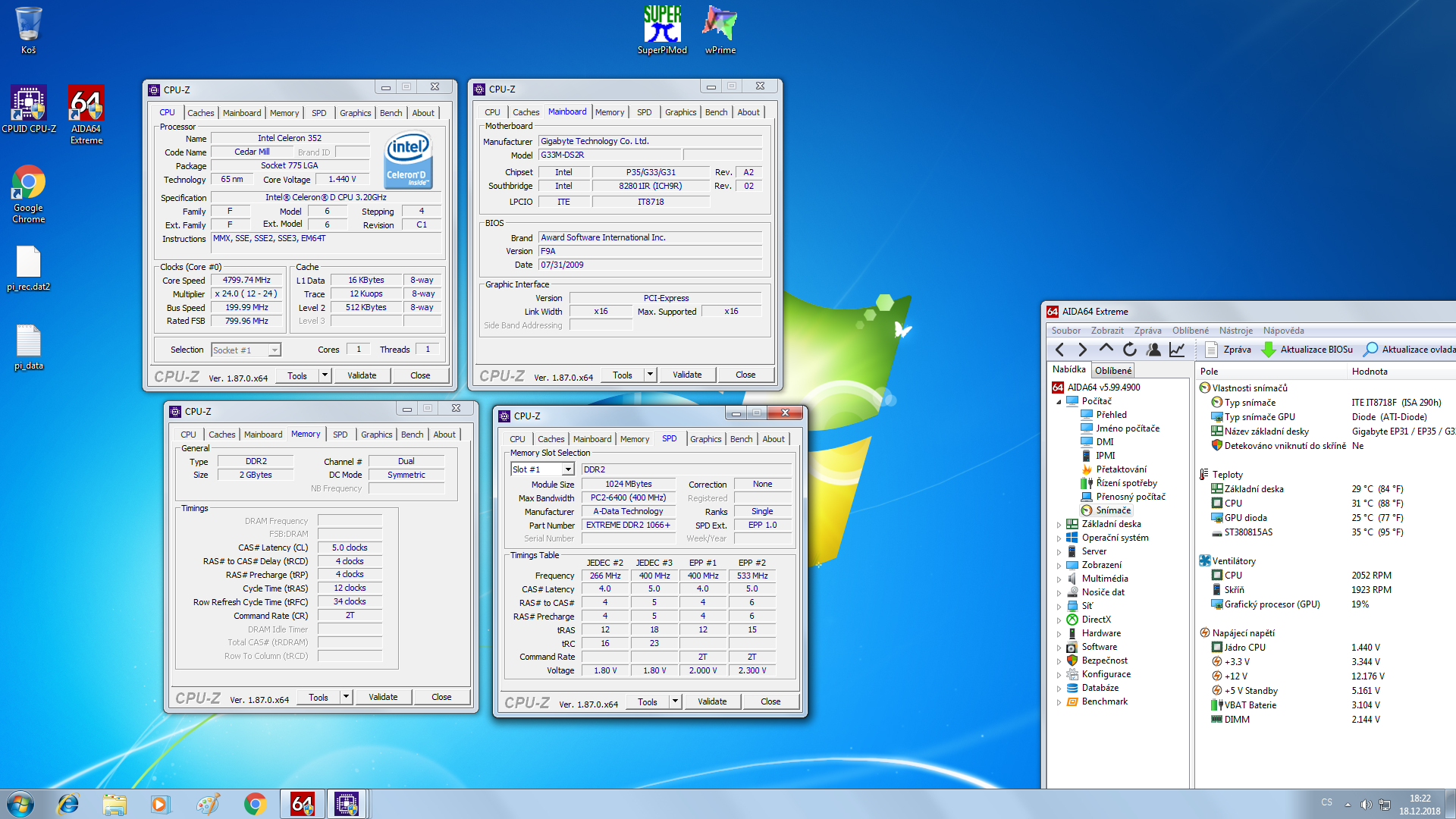Select the pi_data file on desktop
Screen dimensions: 1456x819
(29, 347)
